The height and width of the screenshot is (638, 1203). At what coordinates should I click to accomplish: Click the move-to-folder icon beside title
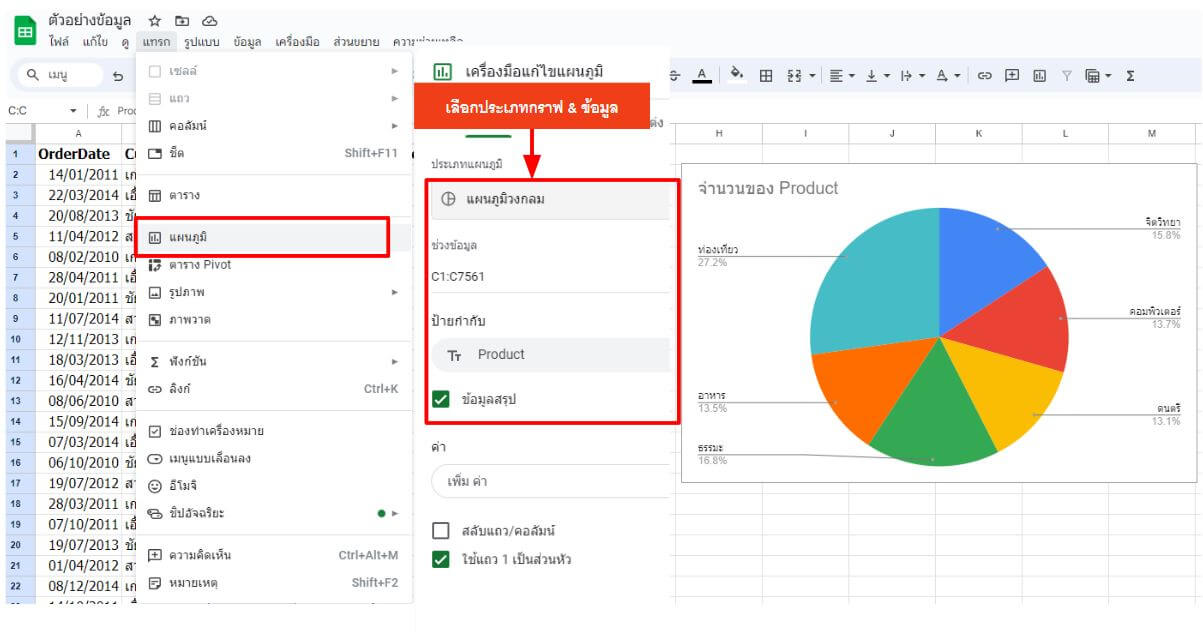tap(182, 20)
